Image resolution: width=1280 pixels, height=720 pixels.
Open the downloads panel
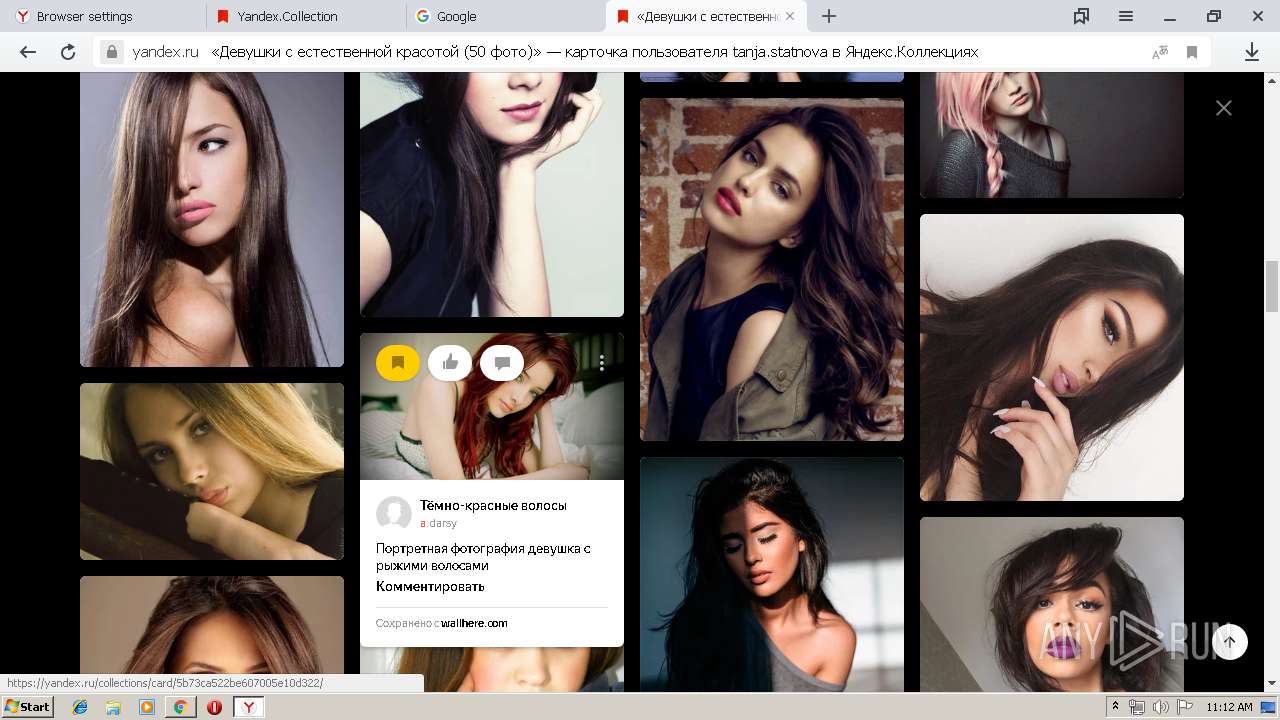pyautogui.click(x=1252, y=52)
